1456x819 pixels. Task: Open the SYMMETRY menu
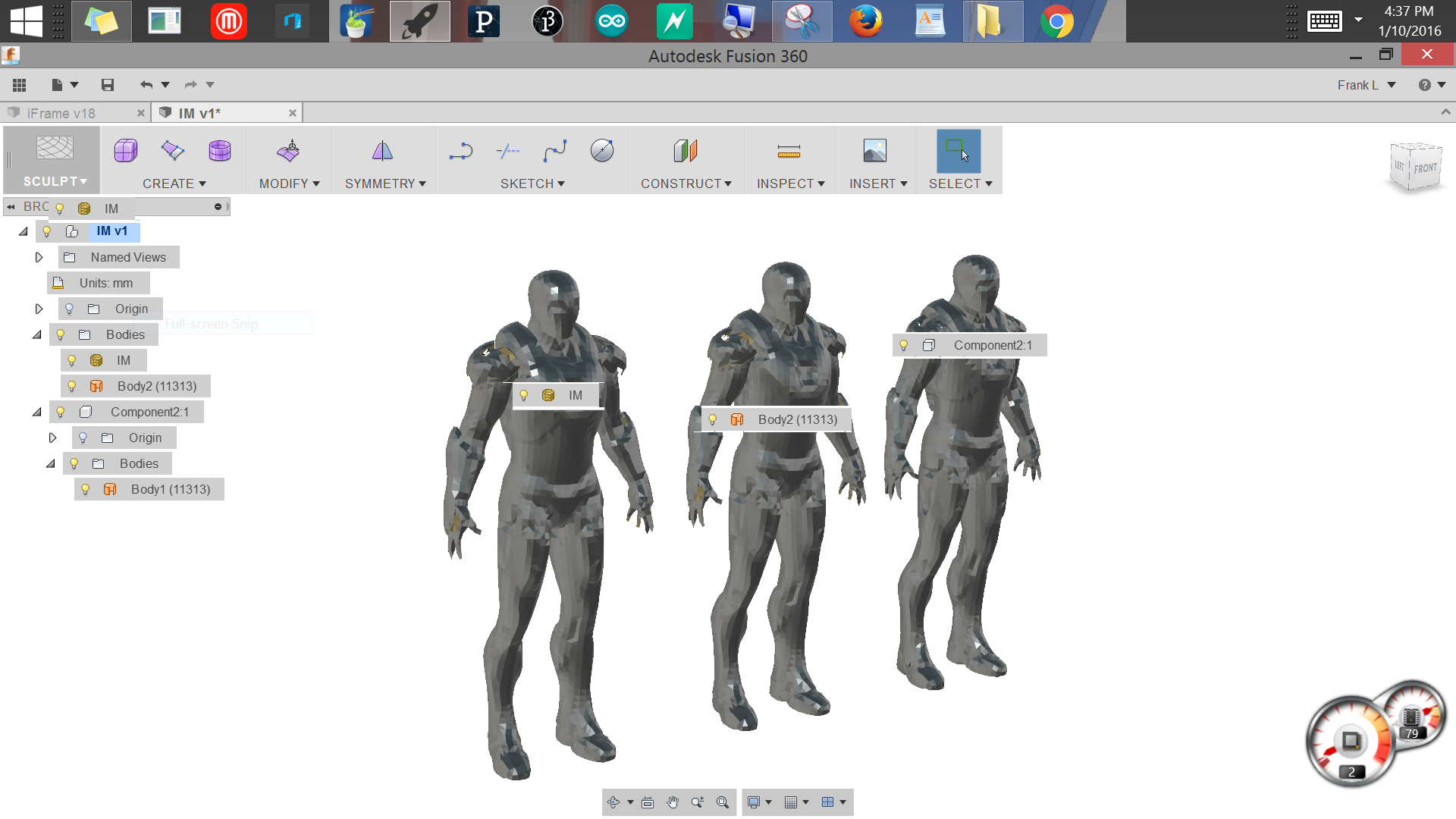385,184
